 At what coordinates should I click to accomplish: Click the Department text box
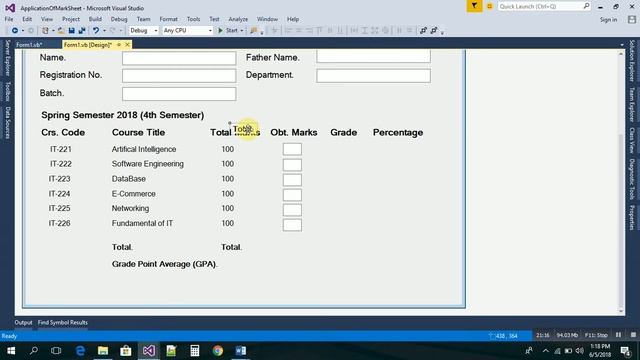click(x=373, y=76)
